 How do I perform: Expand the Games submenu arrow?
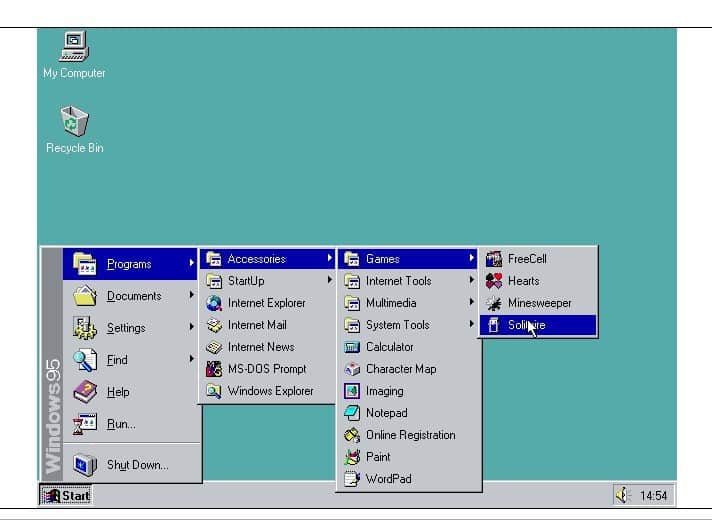[471, 258]
